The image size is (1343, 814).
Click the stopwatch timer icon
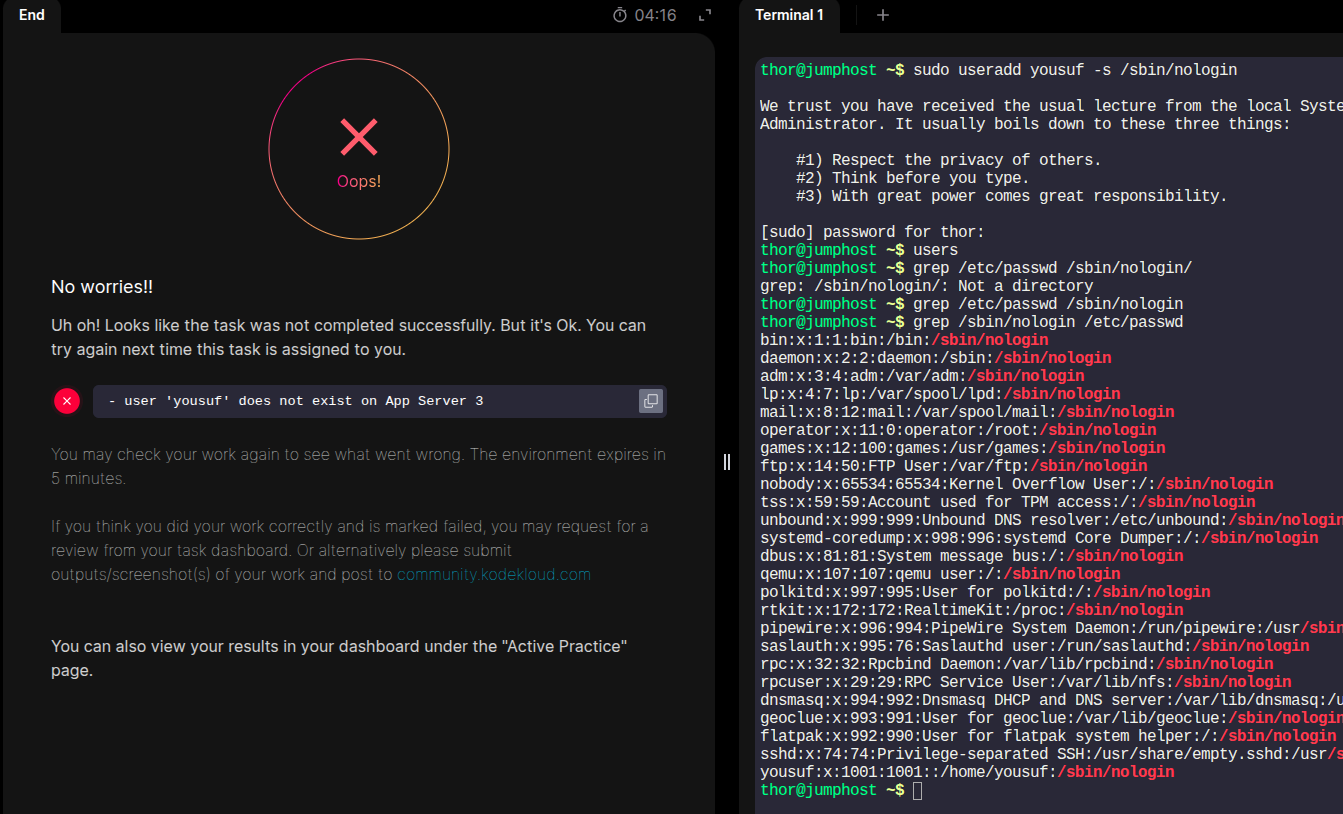pos(620,15)
